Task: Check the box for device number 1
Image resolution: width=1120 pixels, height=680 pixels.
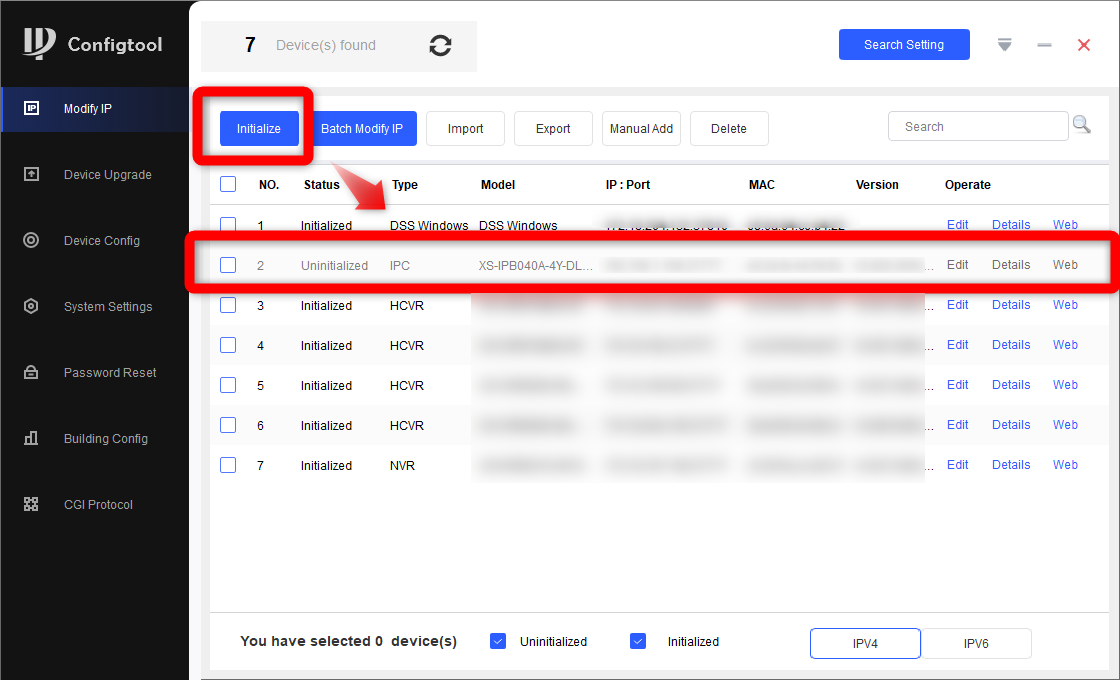Action: (x=228, y=225)
